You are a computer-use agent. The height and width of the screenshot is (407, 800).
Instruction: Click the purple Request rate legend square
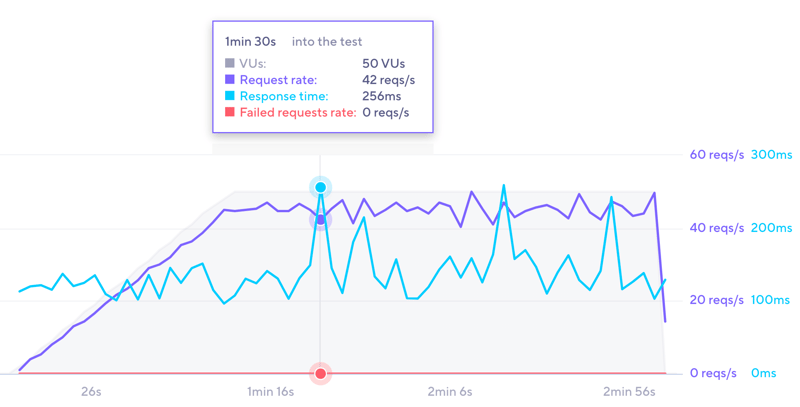[x=230, y=80]
